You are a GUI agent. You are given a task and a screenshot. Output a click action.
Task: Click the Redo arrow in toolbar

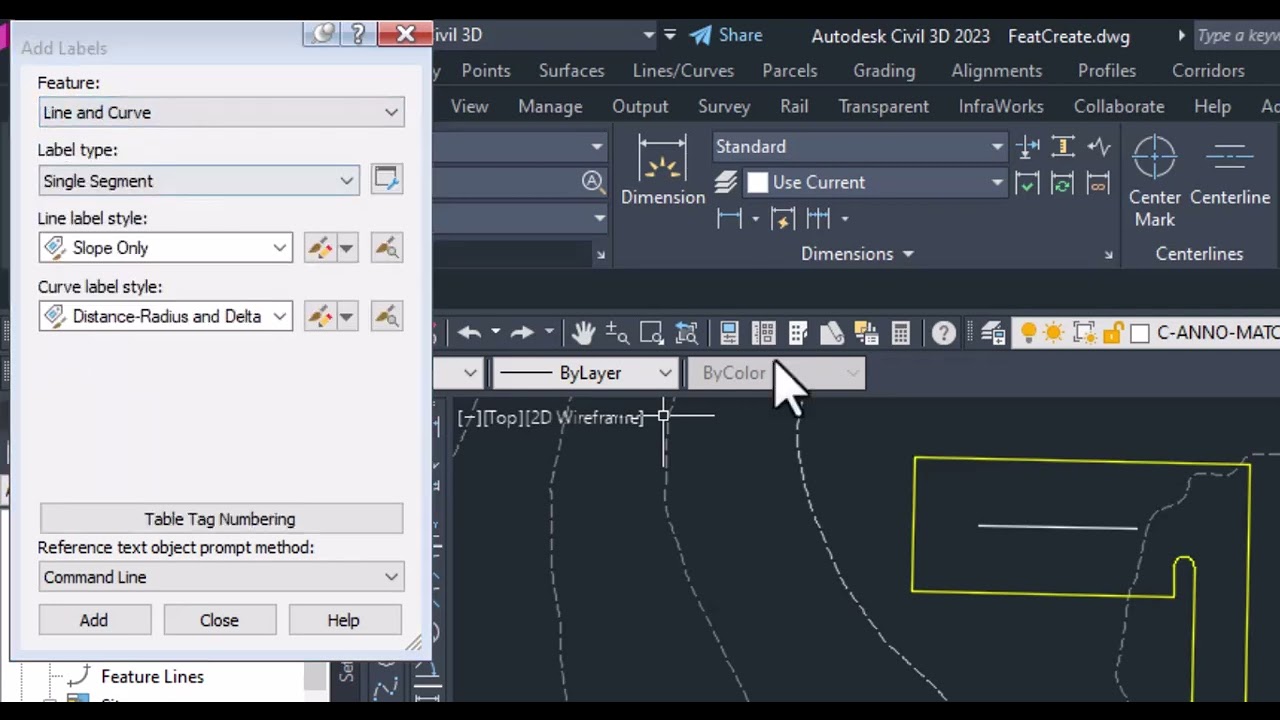(522, 333)
